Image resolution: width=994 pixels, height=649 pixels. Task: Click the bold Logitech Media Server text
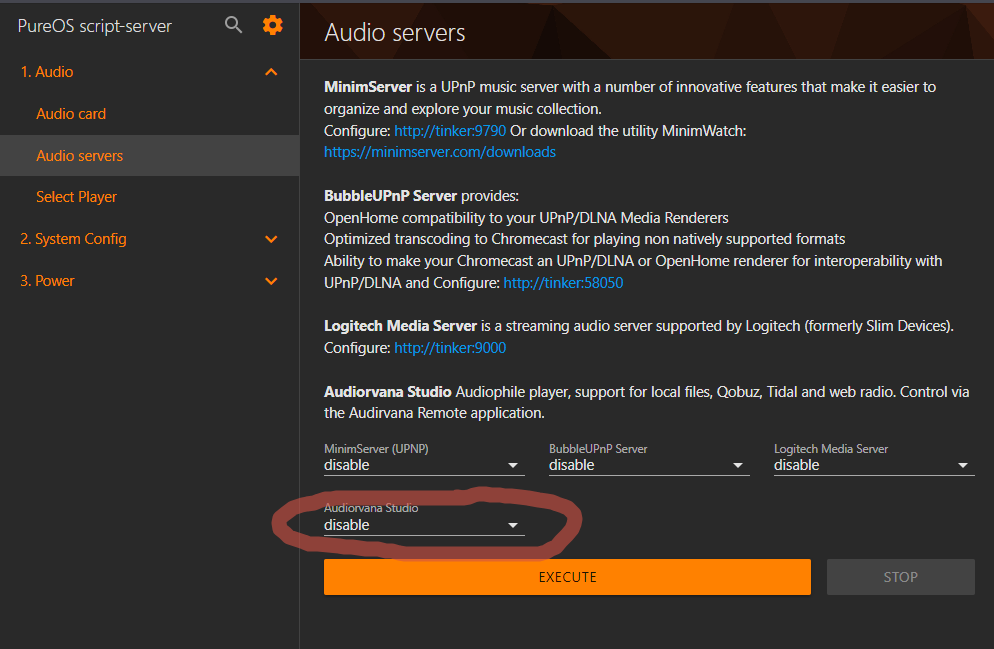click(x=400, y=326)
